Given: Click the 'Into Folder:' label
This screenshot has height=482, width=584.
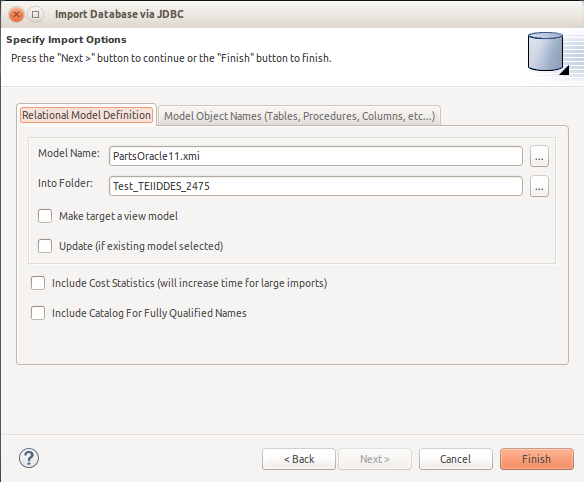Looking at the screenshot, I should [65, 183].
